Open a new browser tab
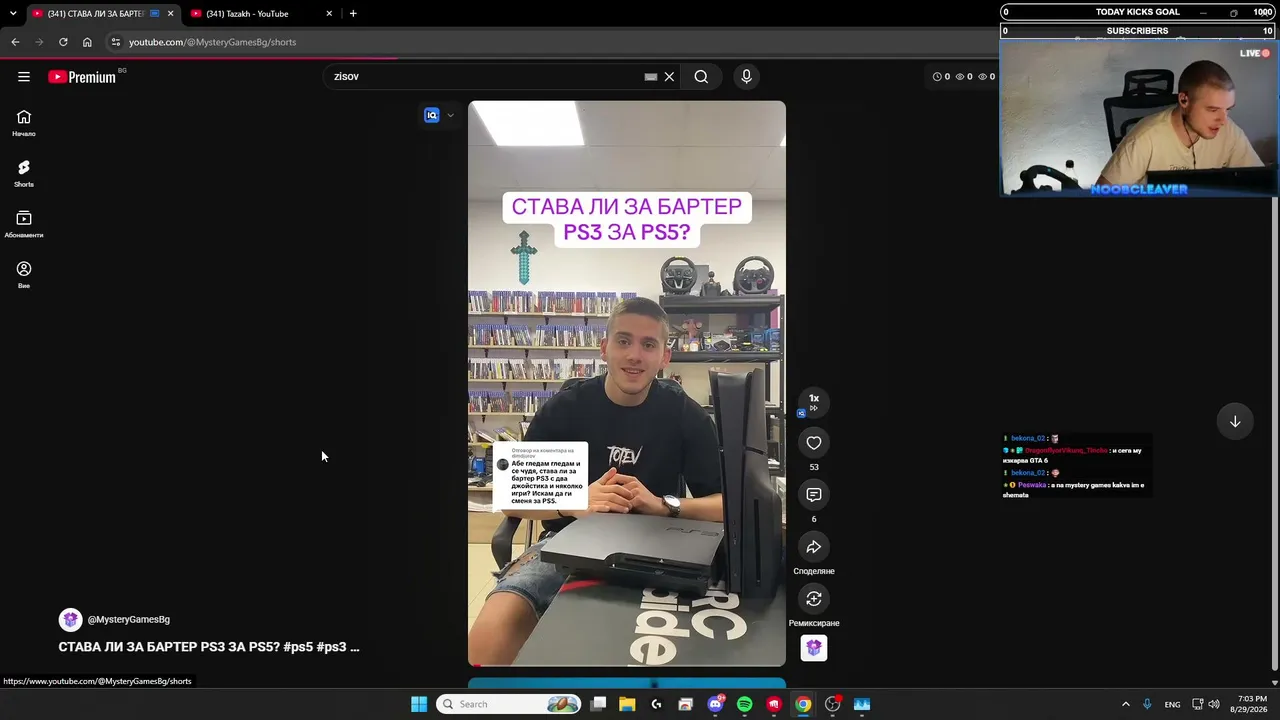This screenshot has height=720, width=1280. (353, 14)
